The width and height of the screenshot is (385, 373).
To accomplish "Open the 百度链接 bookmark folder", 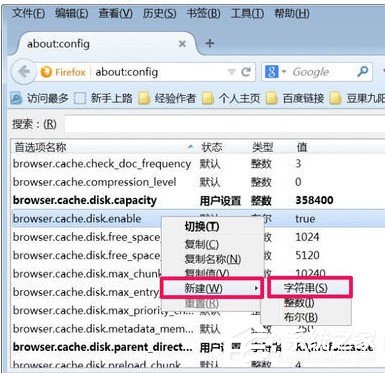I will (295, 98).
